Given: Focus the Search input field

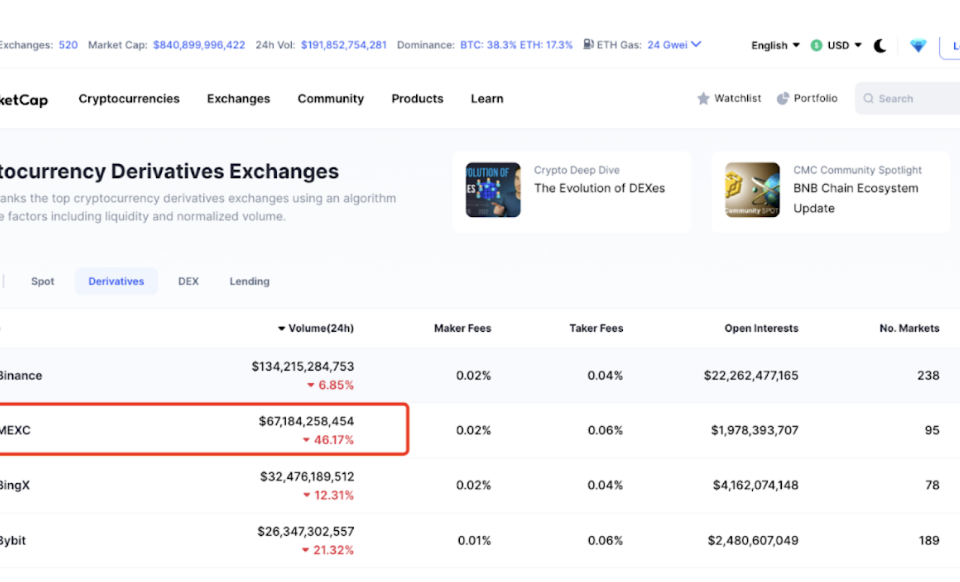Looking at the screenshot, I should click(907, 99).
